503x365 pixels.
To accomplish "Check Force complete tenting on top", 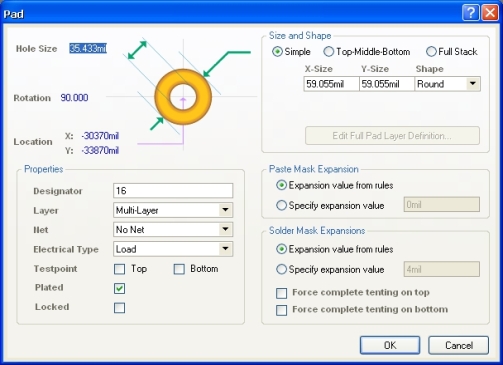I will point(281,293).
